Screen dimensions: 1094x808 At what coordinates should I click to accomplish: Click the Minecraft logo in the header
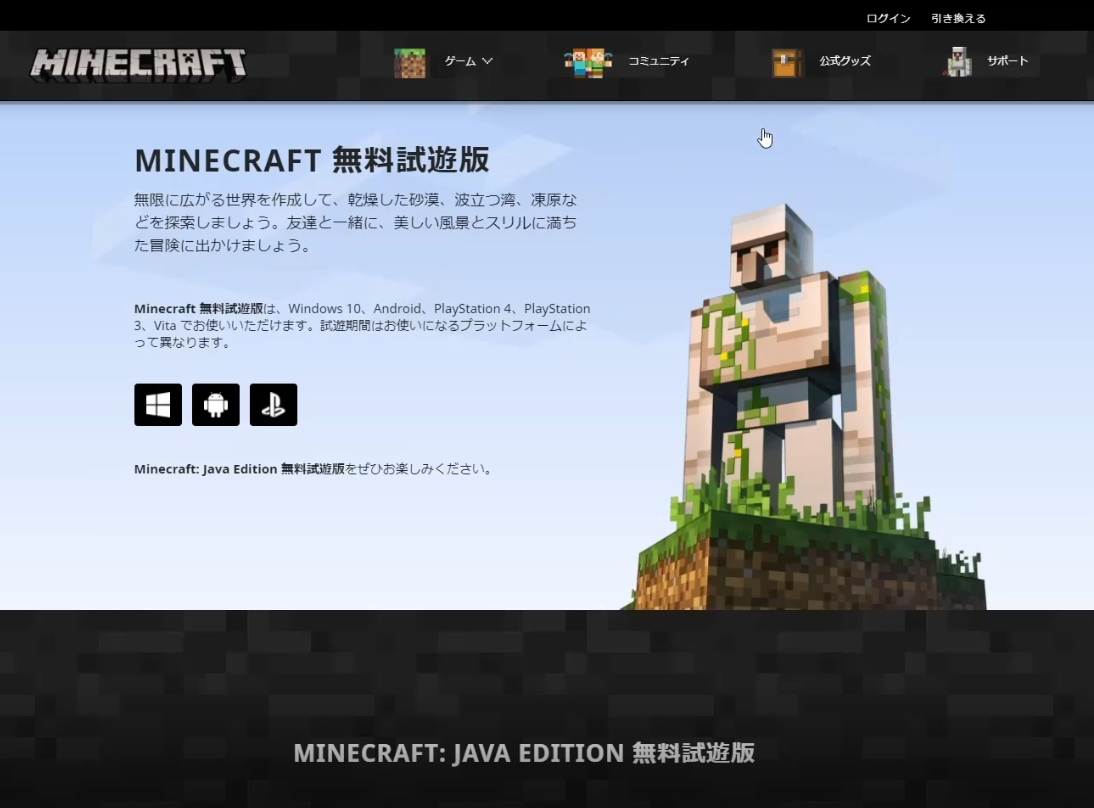tap(138, 64)
